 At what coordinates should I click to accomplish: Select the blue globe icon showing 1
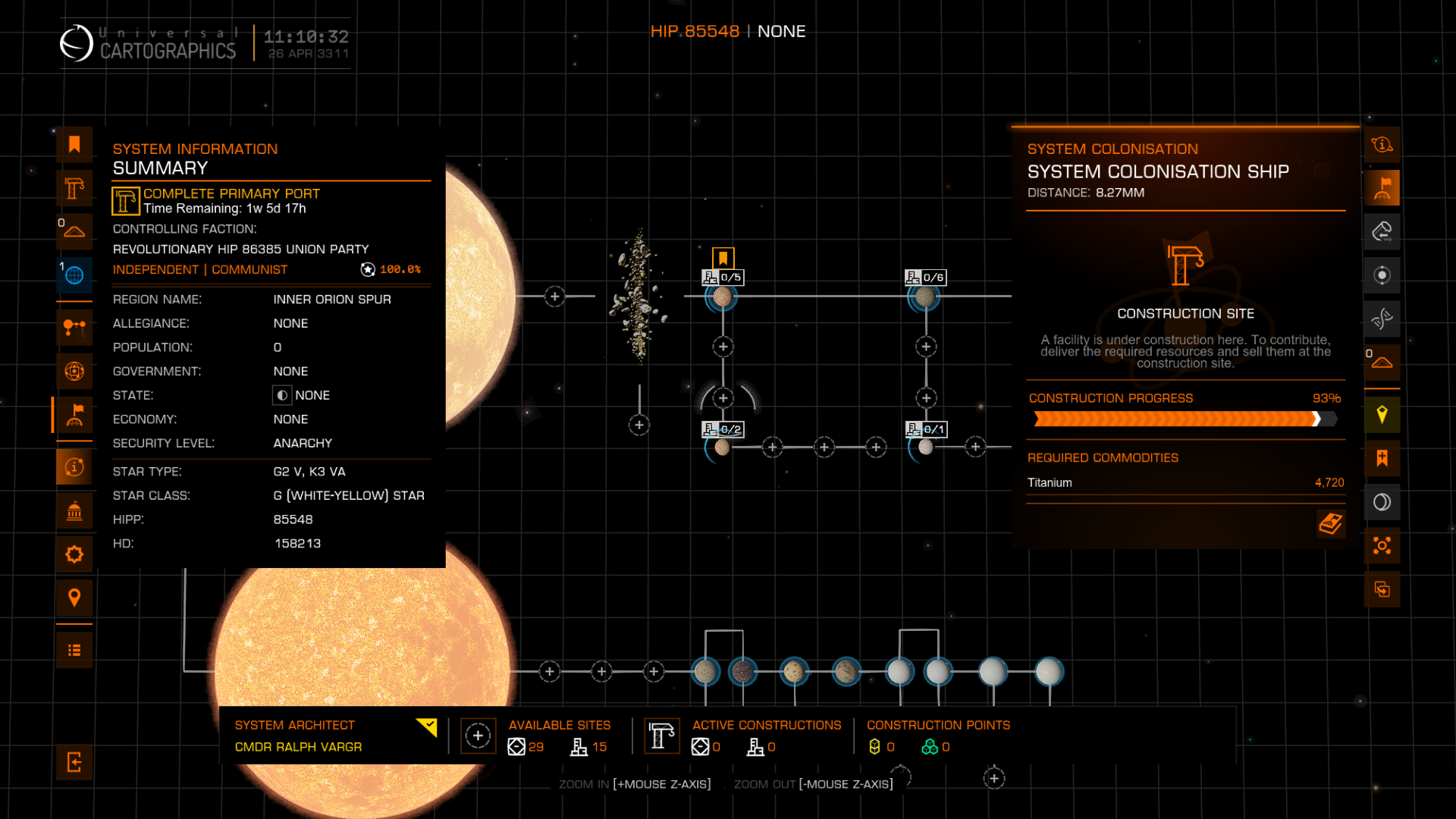74,275
